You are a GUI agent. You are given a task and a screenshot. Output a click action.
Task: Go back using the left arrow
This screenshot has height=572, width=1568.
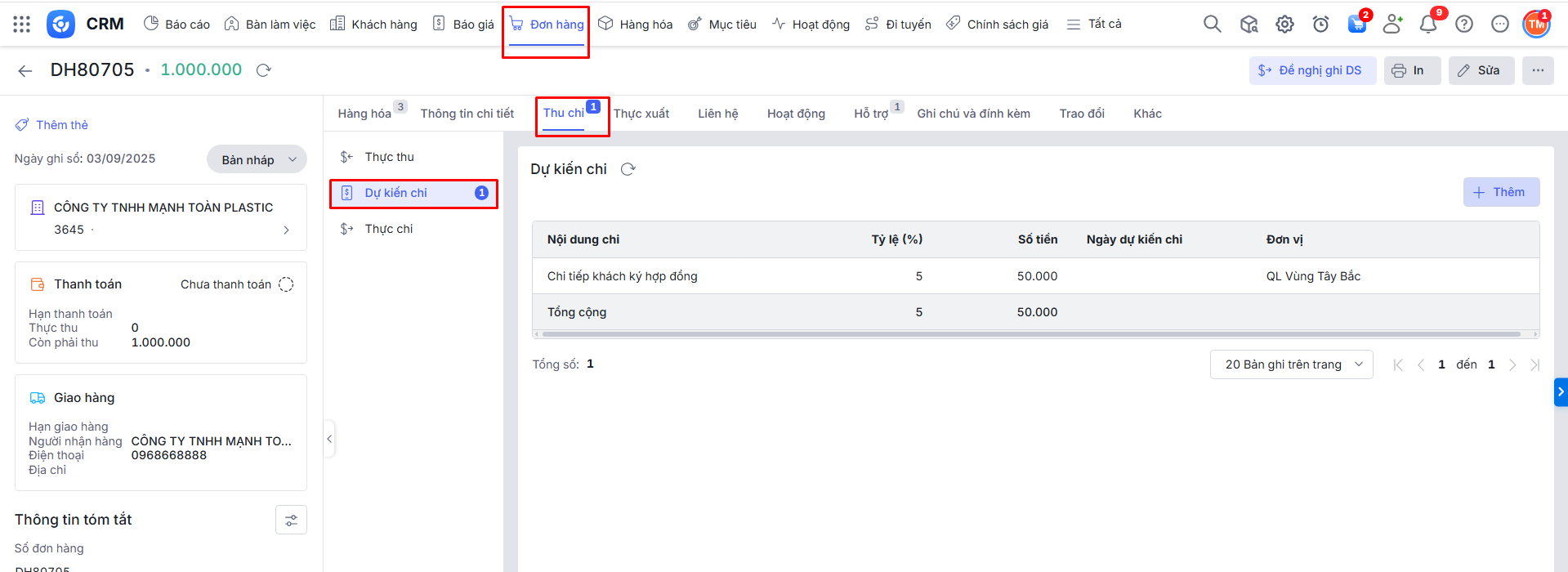click(25, 71)
